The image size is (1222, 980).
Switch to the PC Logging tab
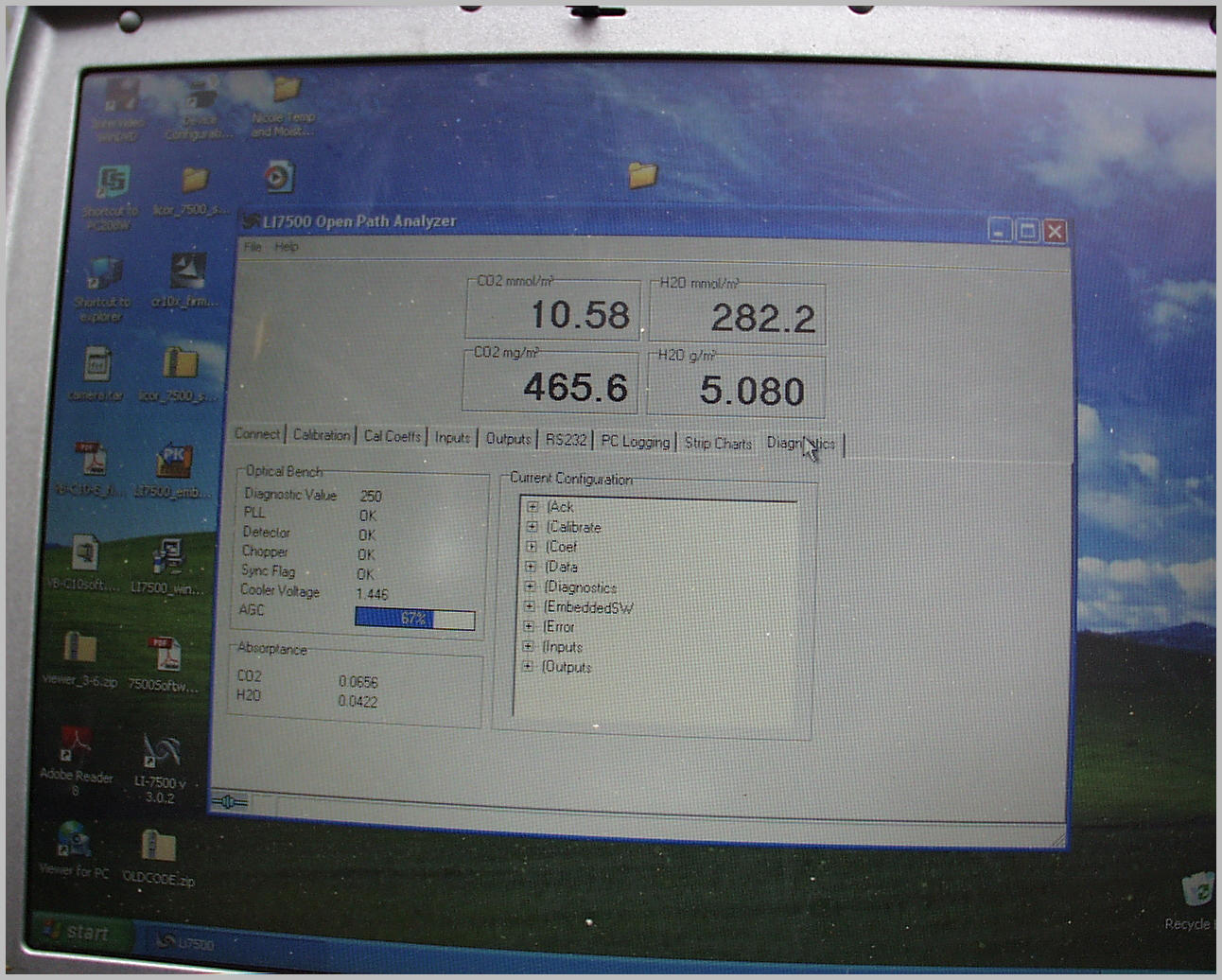pyautogui.click(x=635, y=441)
